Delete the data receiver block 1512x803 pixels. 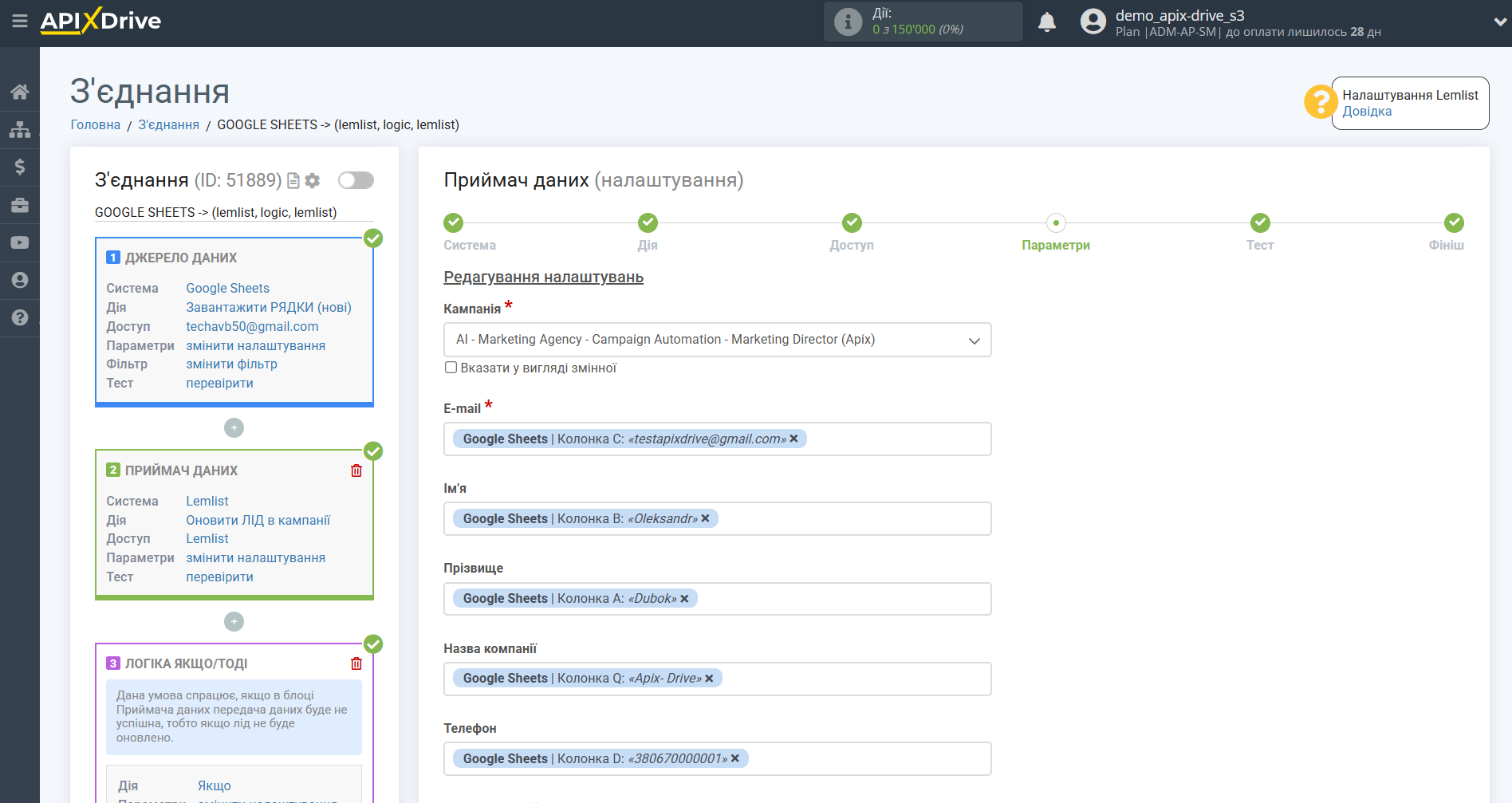point(356,470)
